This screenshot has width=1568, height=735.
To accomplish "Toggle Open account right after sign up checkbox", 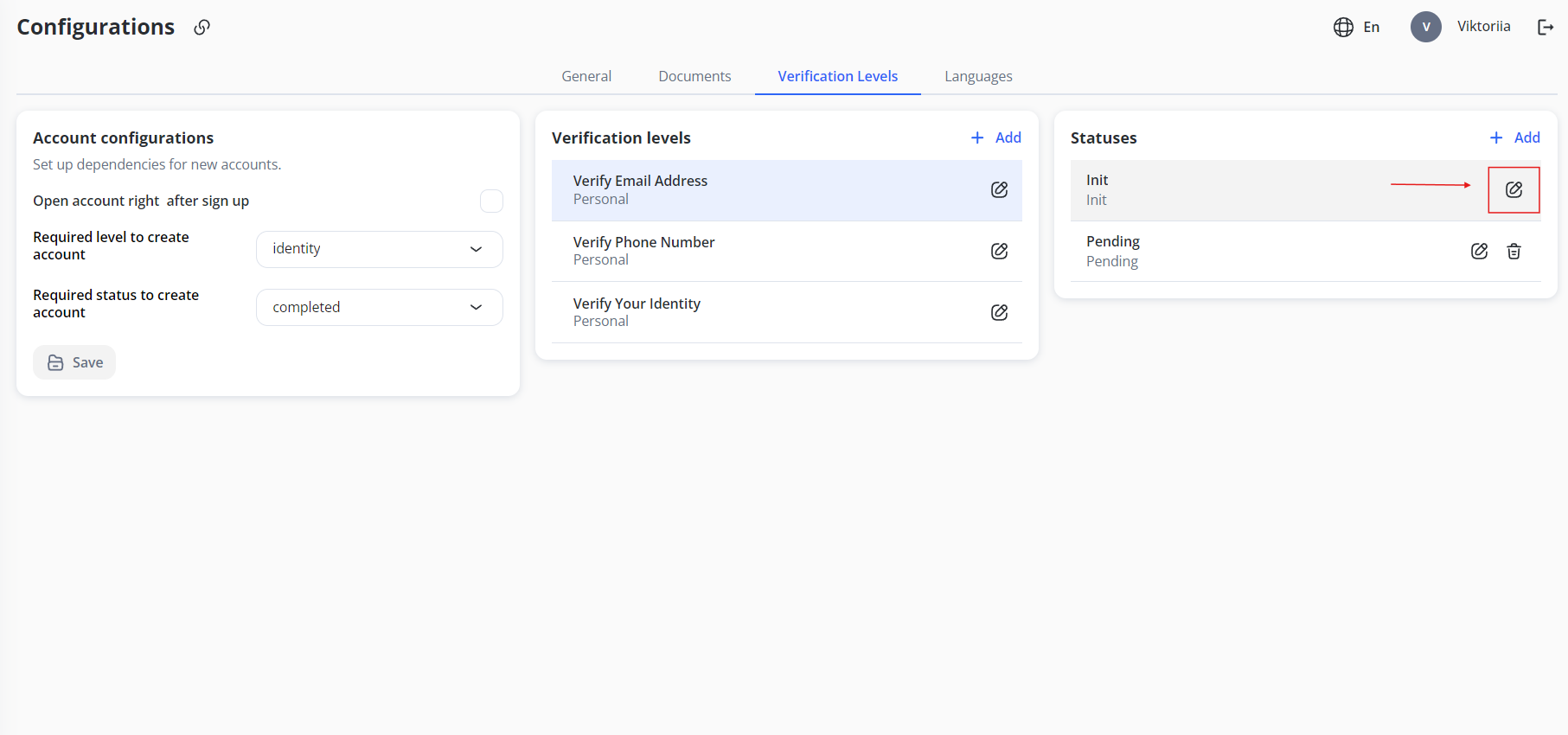I will pos(491,201).
